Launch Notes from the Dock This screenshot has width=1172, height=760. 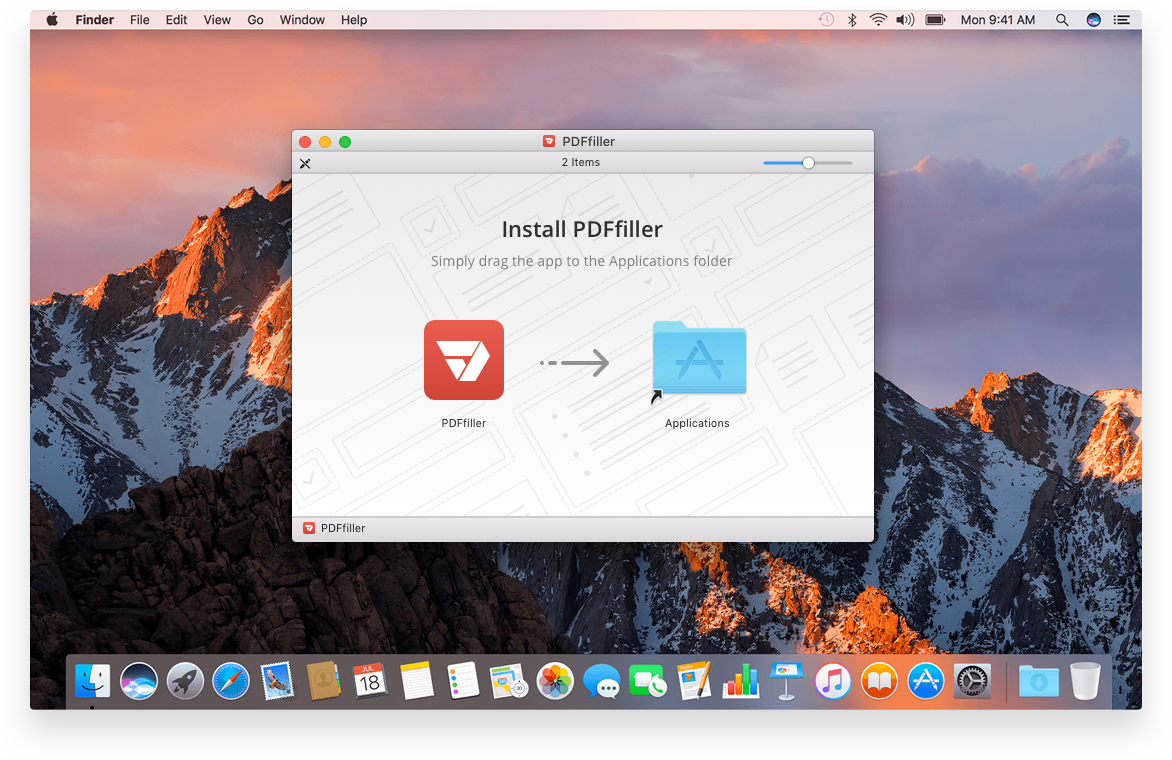(416, 681)
